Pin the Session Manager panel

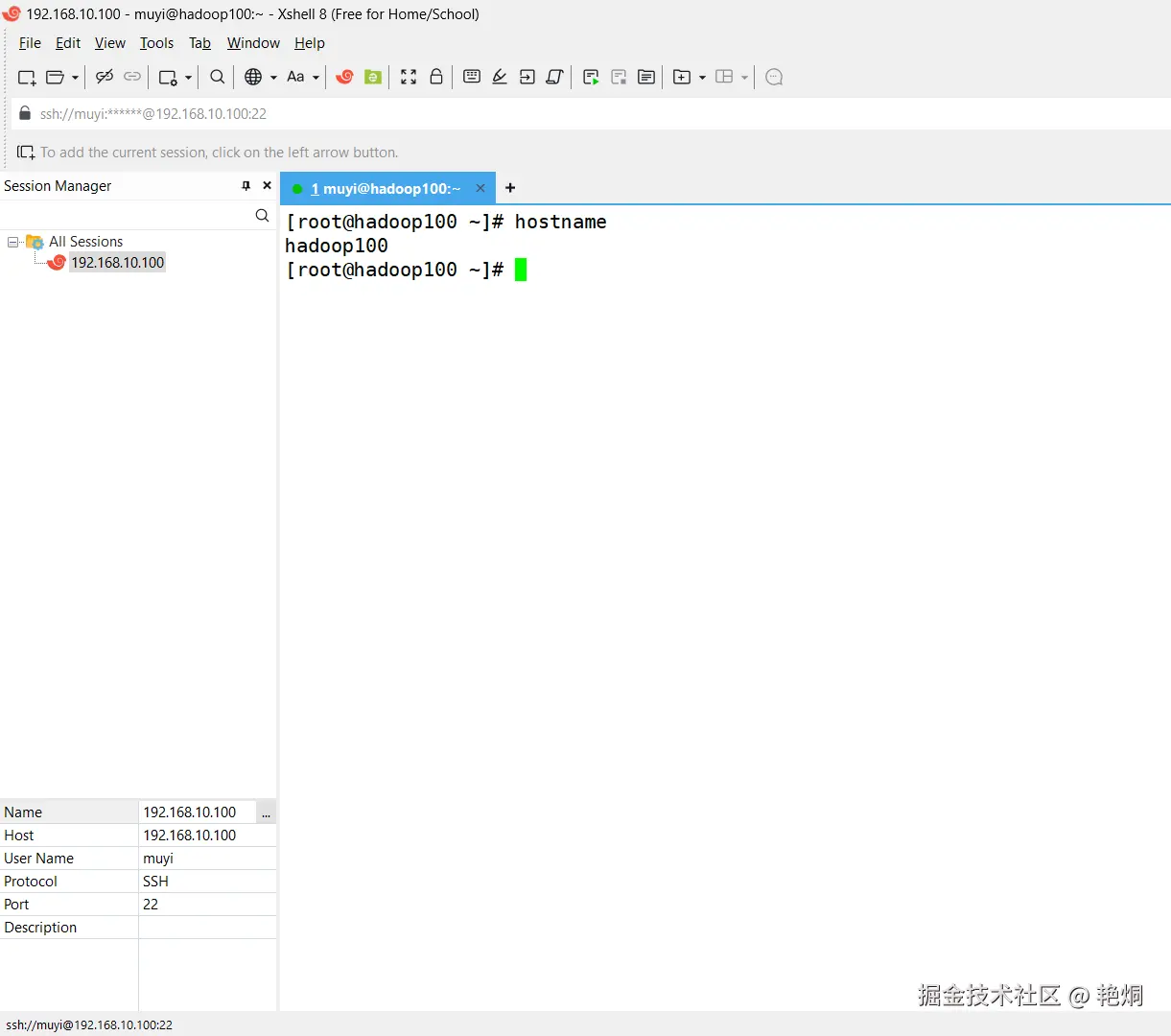pos(246,186)
